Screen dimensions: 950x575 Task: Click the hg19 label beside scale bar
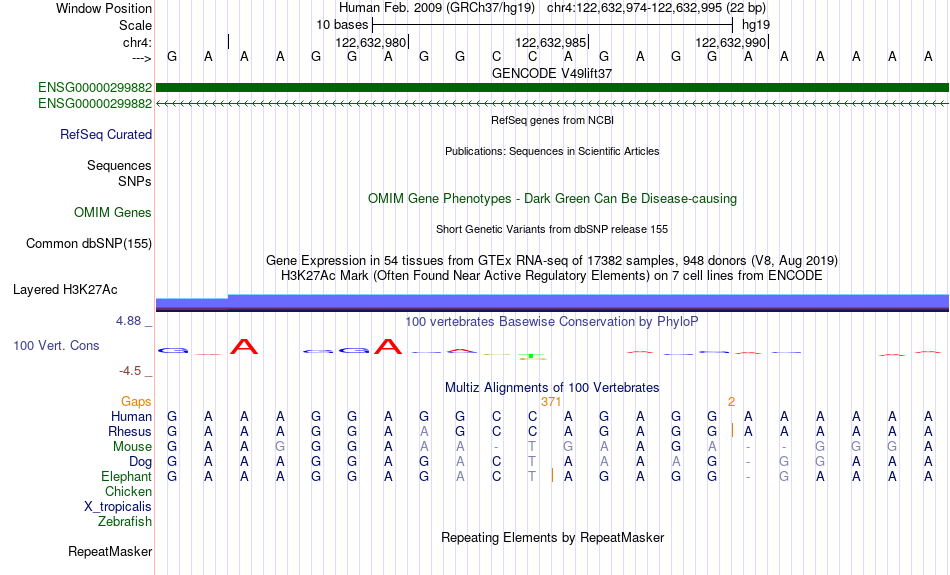(x=756, y=25)
